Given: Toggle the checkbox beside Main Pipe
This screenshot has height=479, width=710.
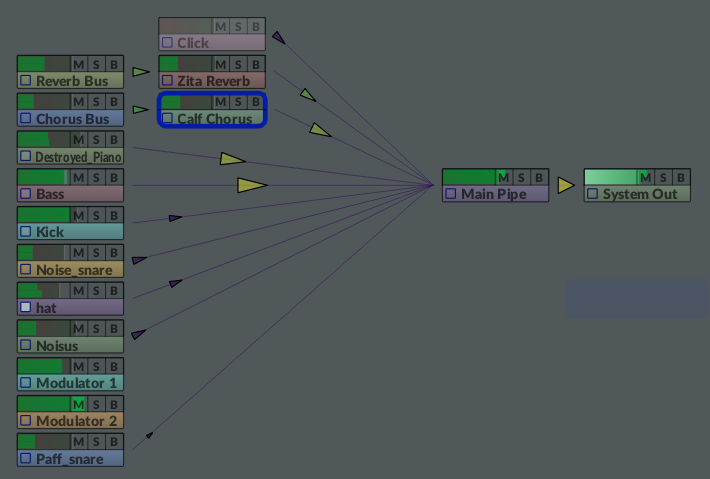Looking at the screenshot, I should 451,194.
